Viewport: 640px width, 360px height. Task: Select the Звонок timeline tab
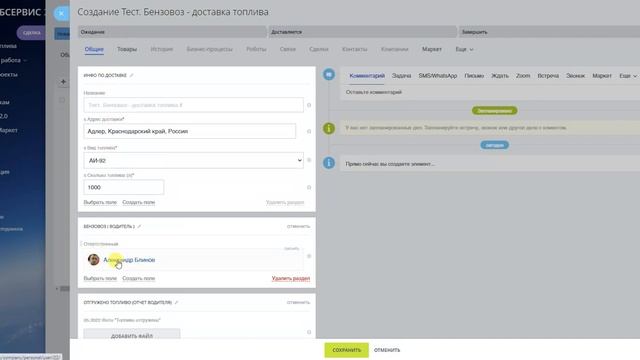pyautogui.click(x=576, y=76)
